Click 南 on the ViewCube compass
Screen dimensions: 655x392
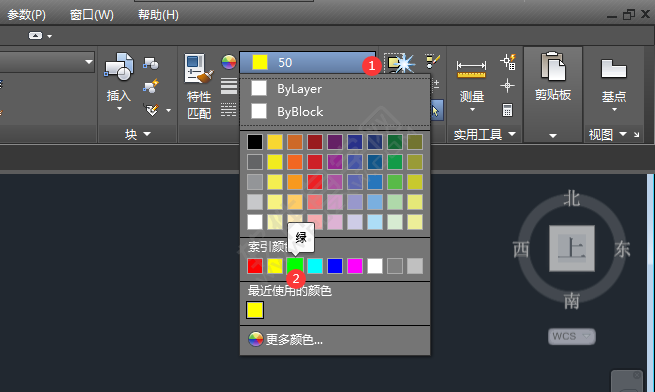pos(571,300)
